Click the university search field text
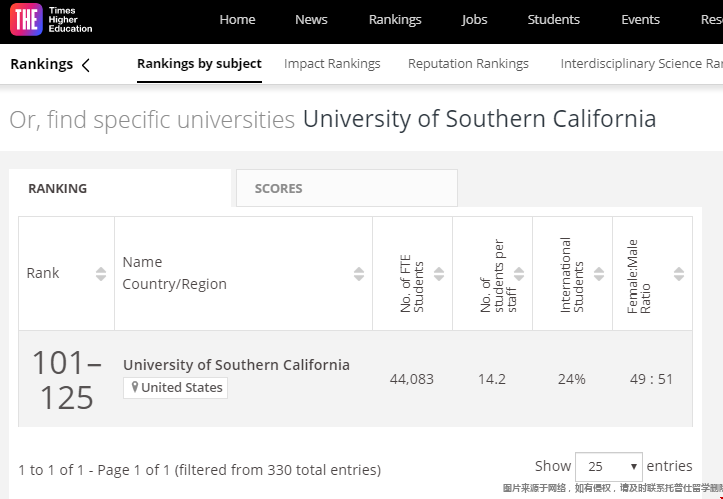This screenshot has width=723, height=499. [x=480, y=119]
